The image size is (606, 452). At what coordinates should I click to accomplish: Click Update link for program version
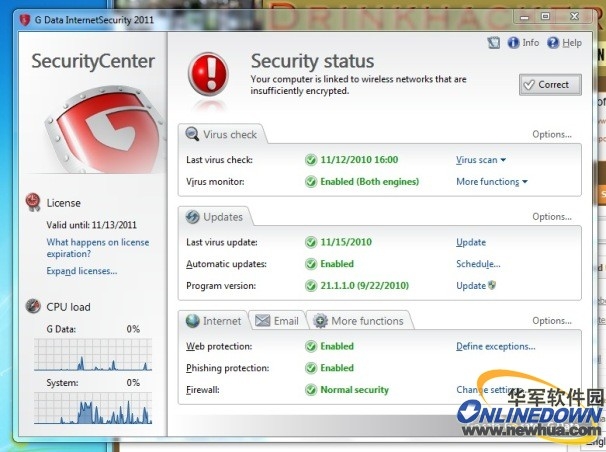click(x=471, y=286)
